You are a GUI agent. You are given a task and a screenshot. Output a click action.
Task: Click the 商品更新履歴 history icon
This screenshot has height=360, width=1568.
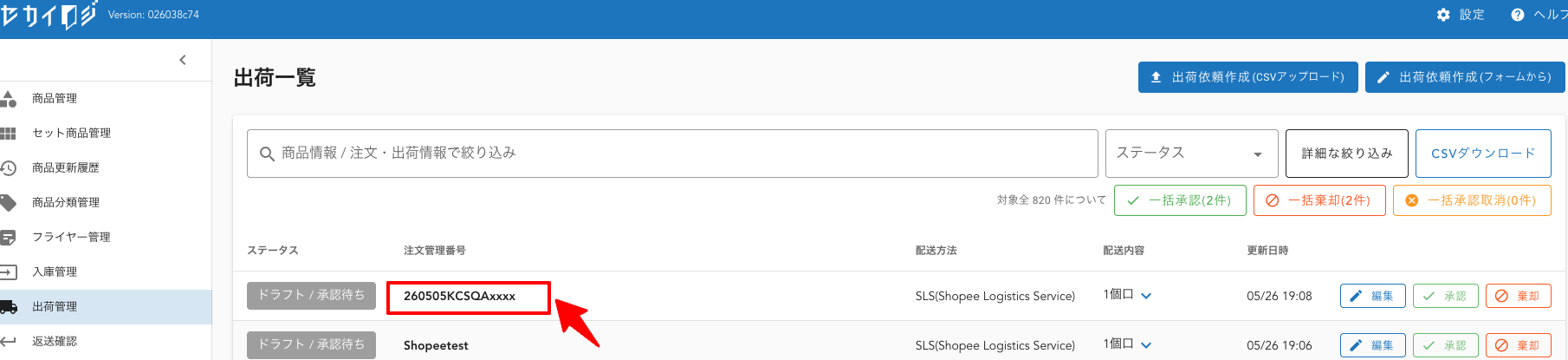[x=9, y=168]
